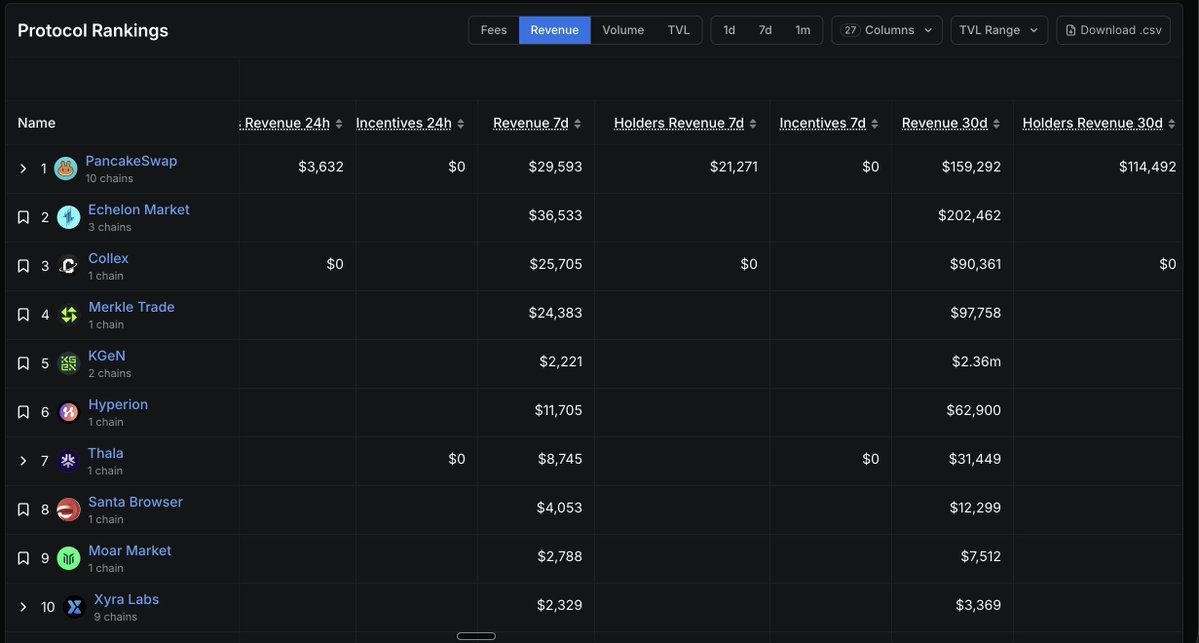Open KGeN protocol link
Screen dimensions: 1199x643
click(106, 356)
